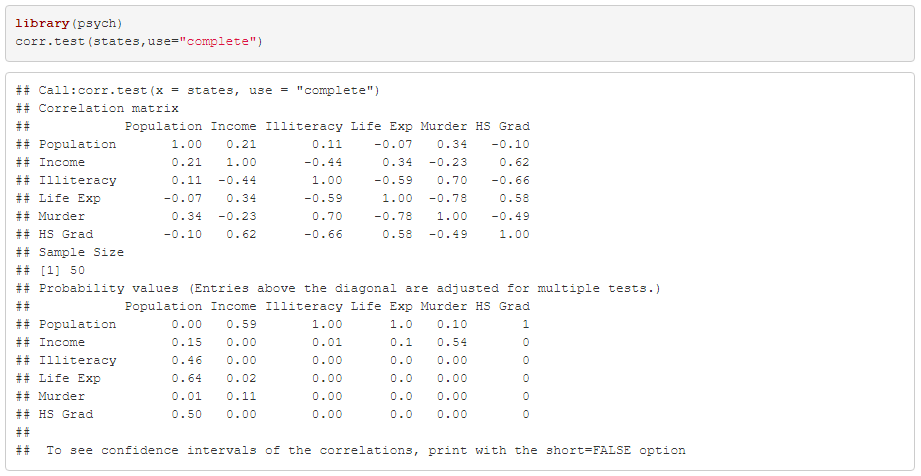This screenshot has width=921, height=476.
Task: Click the 0.70 Murder-Illiteracy correlation value
Action: coord(327,216)
